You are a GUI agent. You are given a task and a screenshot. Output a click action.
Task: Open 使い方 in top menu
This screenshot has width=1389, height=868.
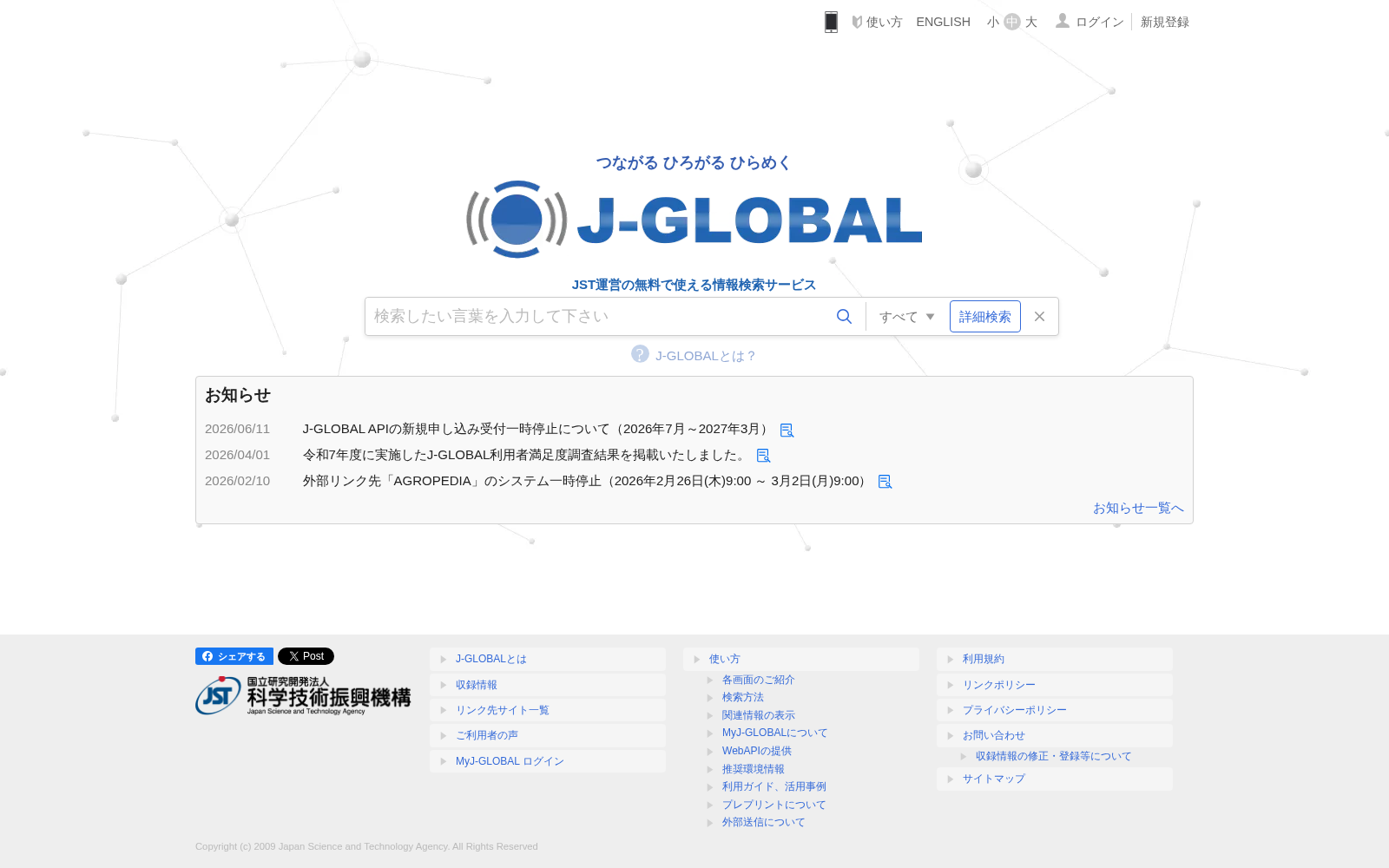tap(877, 22)
